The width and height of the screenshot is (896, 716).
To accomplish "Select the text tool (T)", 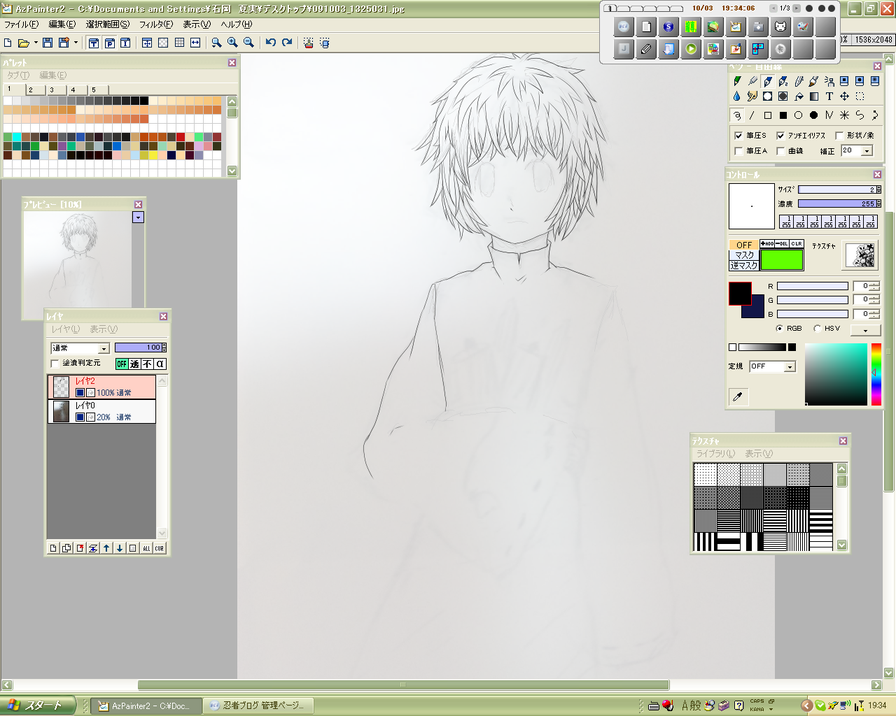I will coord(829,97).
